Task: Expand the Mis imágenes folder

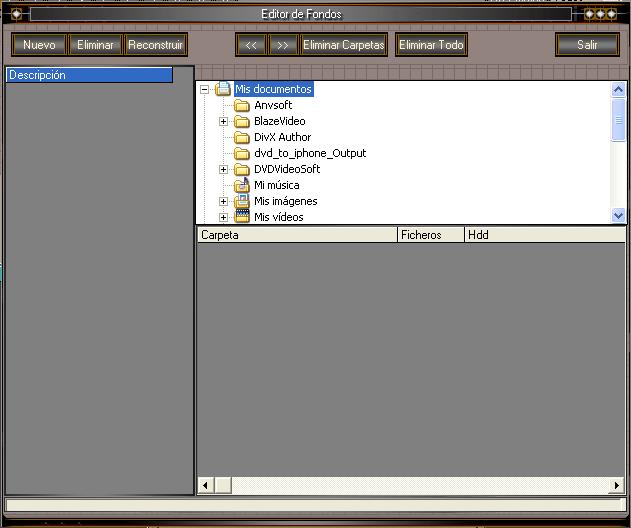Action: point(223,201)
